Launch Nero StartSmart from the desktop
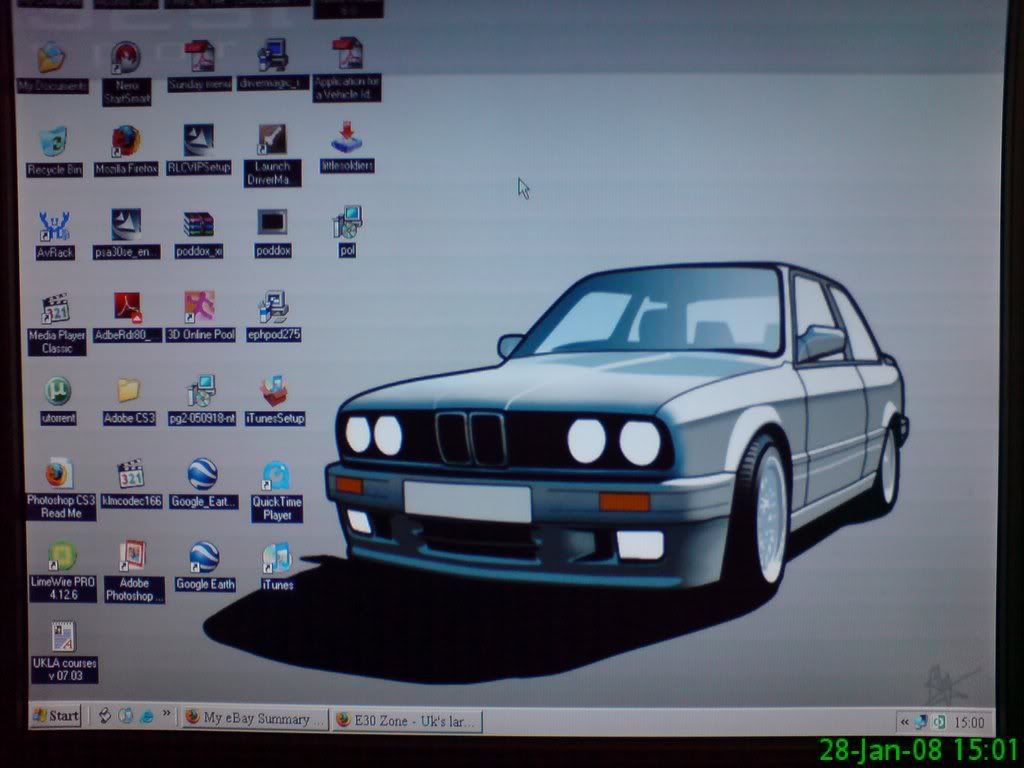The width and height of the screenshot is (1024, 768). pos(126,59)
